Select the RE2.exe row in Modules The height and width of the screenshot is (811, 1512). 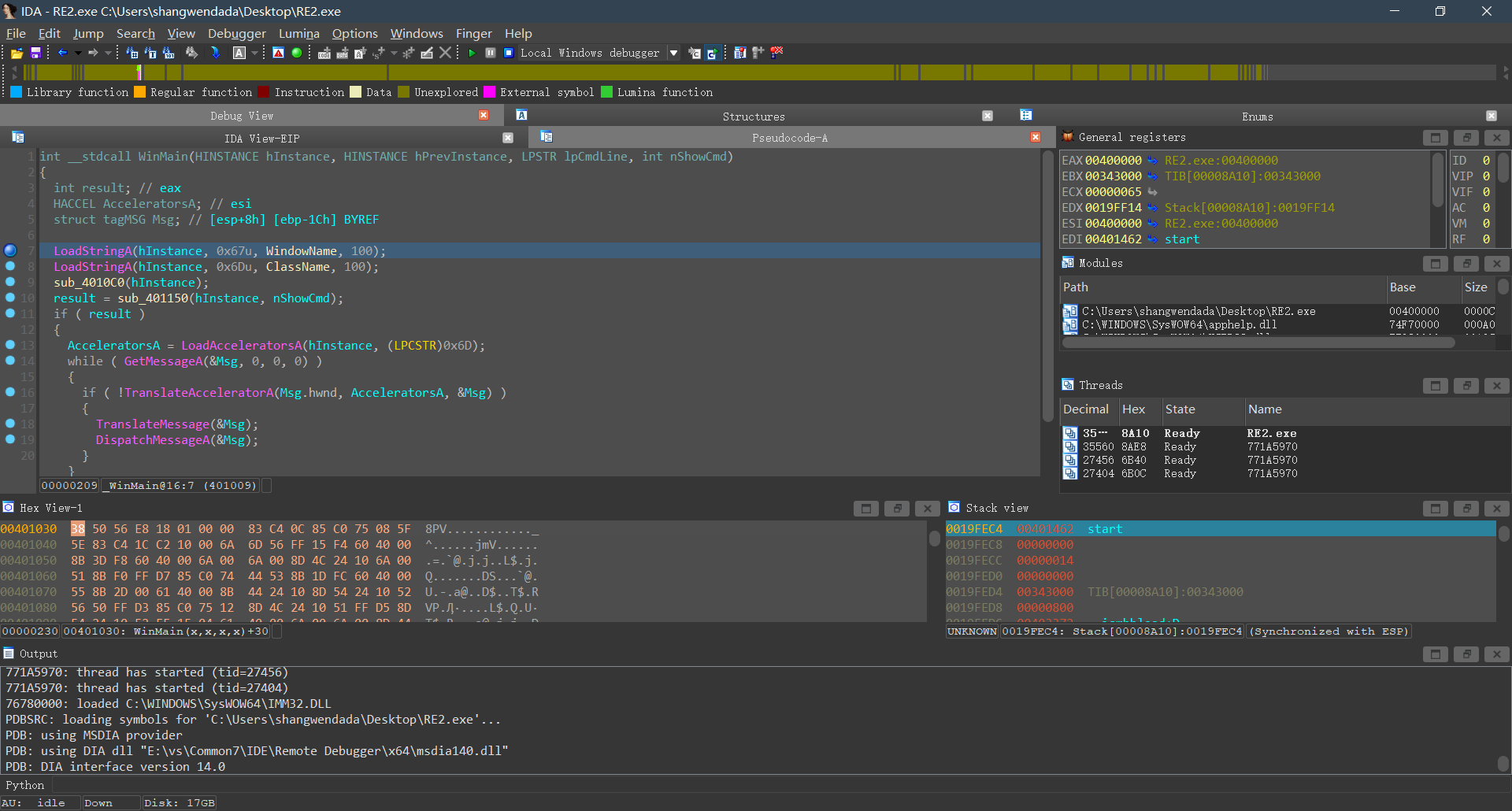(x=1280, y=311)
